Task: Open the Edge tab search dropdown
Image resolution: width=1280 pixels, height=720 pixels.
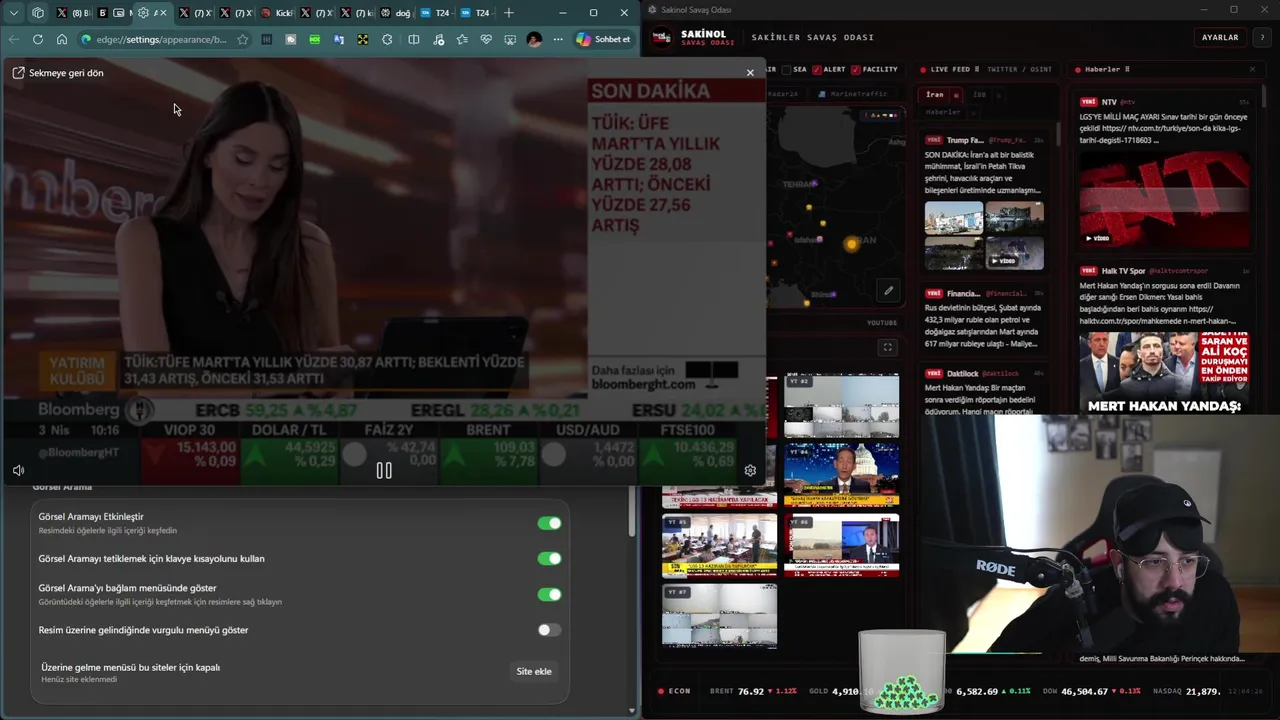Action: (x=13, y=13)
